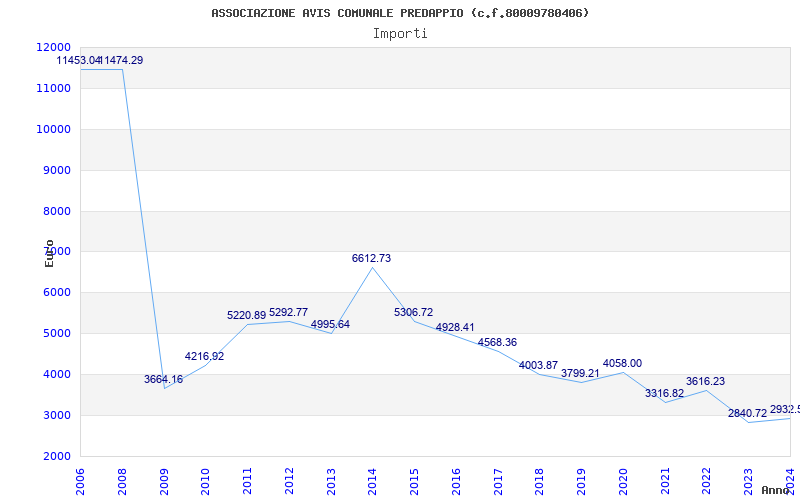Select the data label 4216.92
This screenshot has width=800, height=500.
(205, 356)
